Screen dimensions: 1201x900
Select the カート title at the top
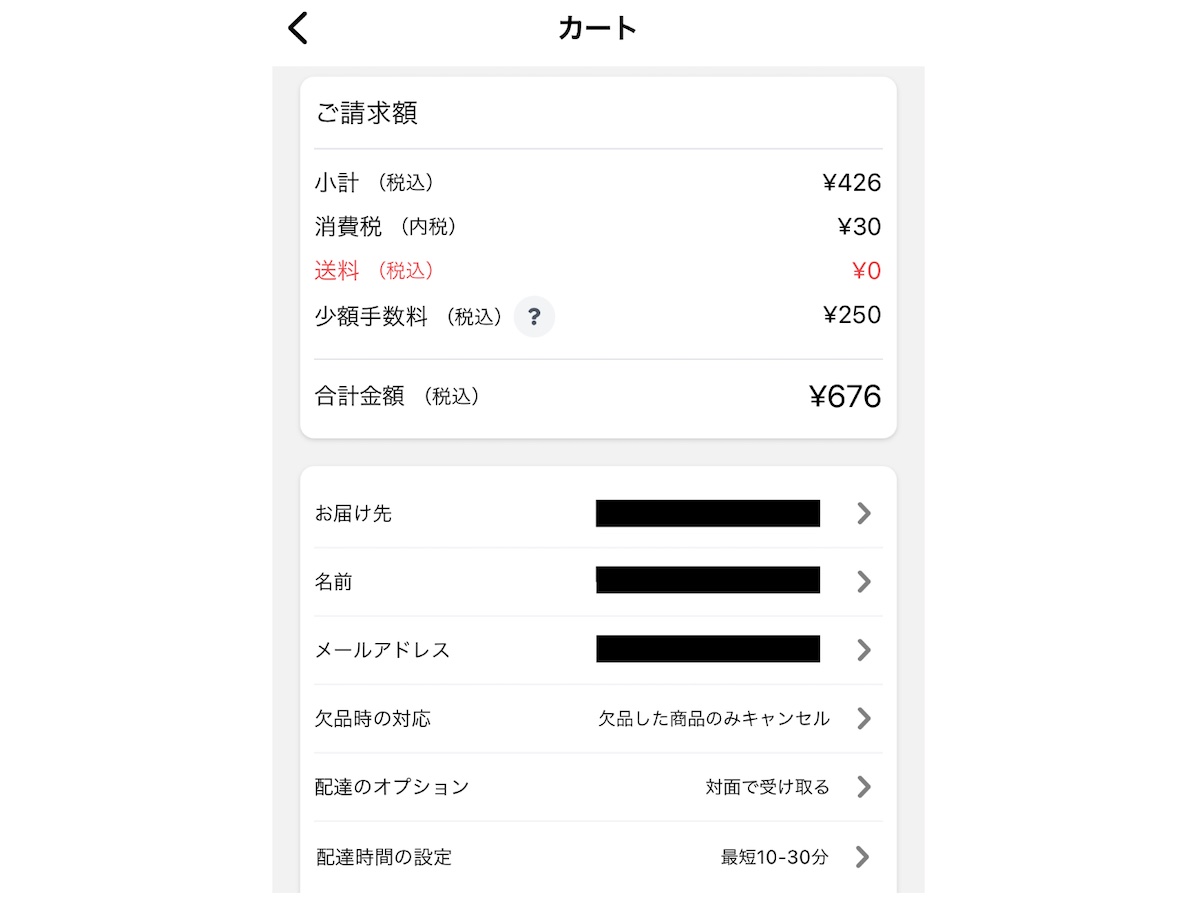(x=597, y=28)
